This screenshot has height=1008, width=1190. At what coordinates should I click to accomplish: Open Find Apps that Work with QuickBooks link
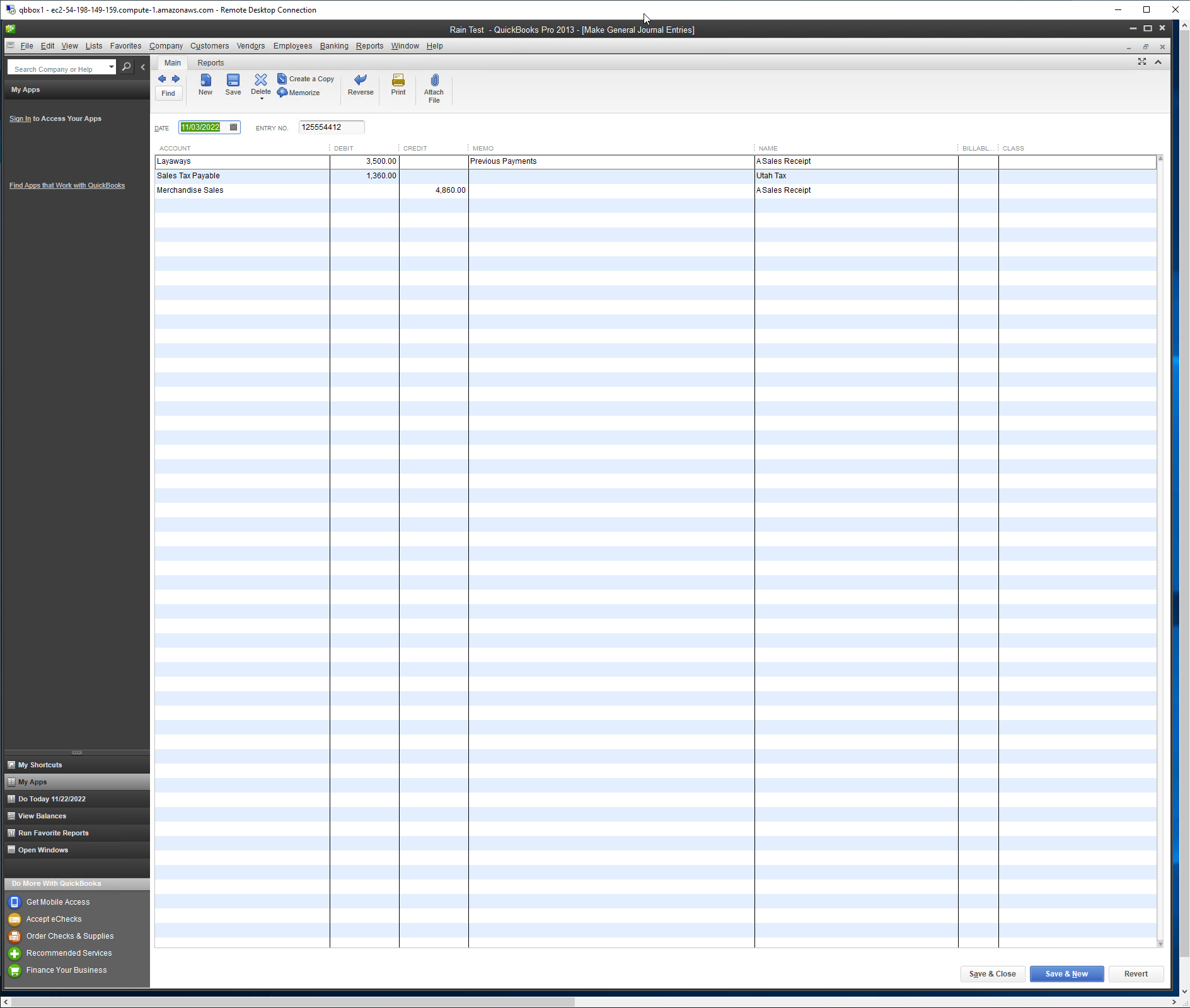67,185
